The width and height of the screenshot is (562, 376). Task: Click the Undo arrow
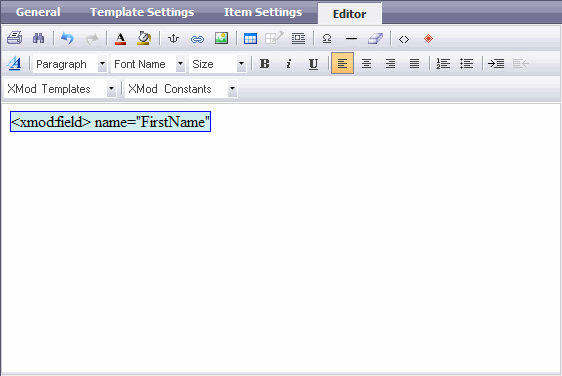tap(67, 38)
